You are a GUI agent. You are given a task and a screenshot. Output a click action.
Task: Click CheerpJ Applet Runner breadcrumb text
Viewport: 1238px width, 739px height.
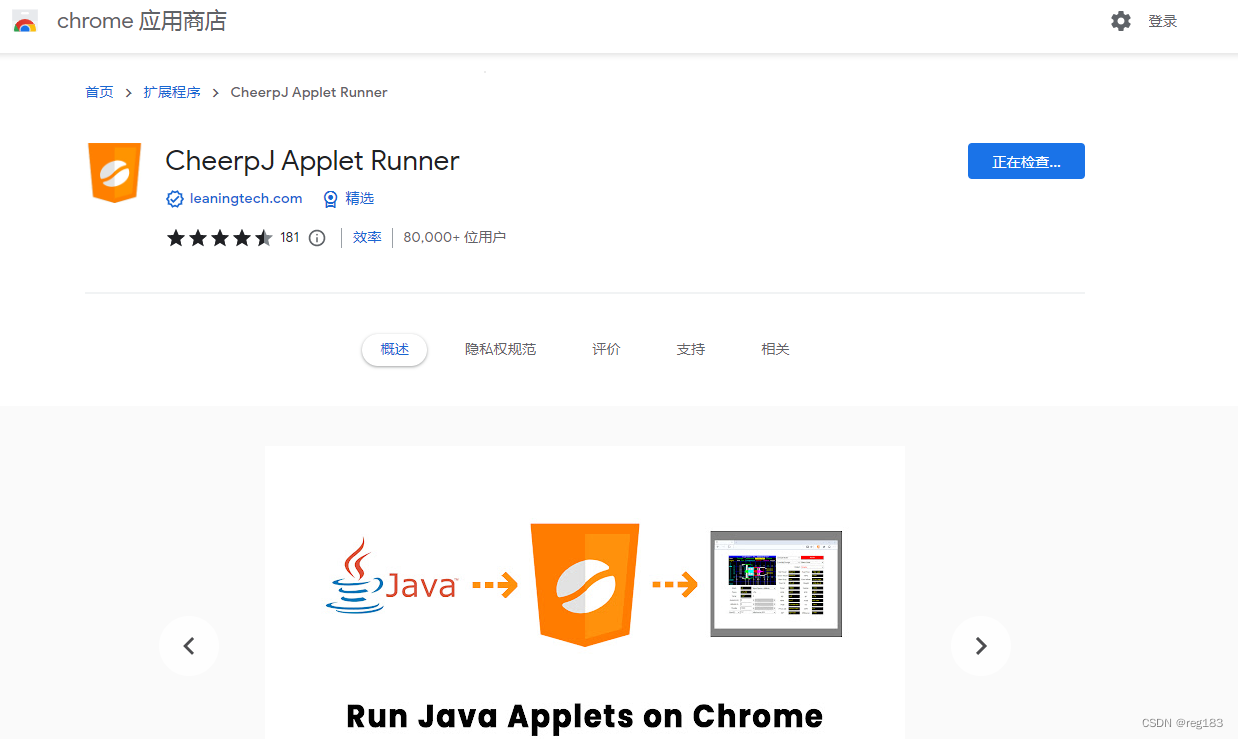(x=309, y=92)
